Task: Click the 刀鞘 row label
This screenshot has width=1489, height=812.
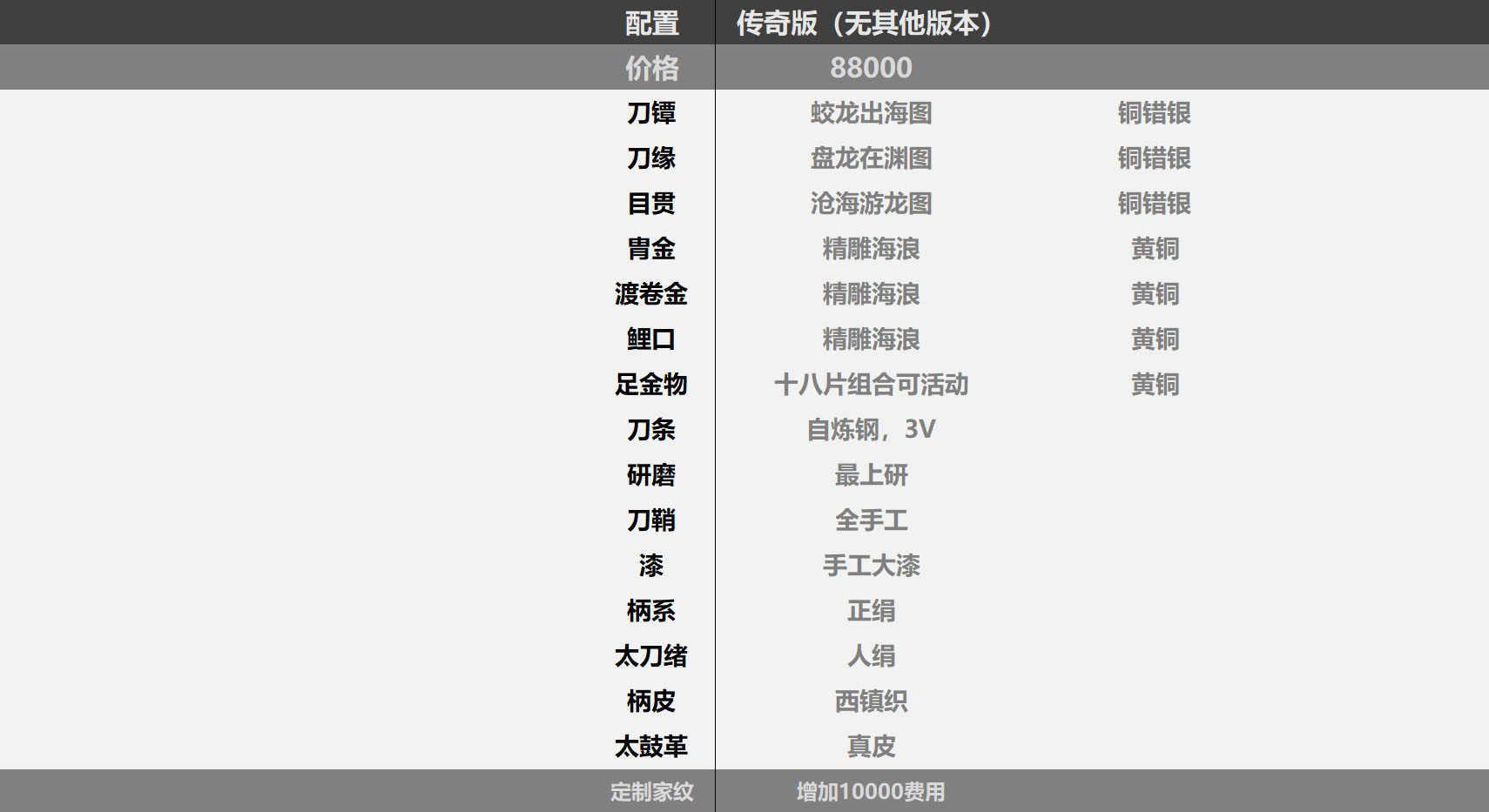Action: pyautogui.click(x=651, y=520)
